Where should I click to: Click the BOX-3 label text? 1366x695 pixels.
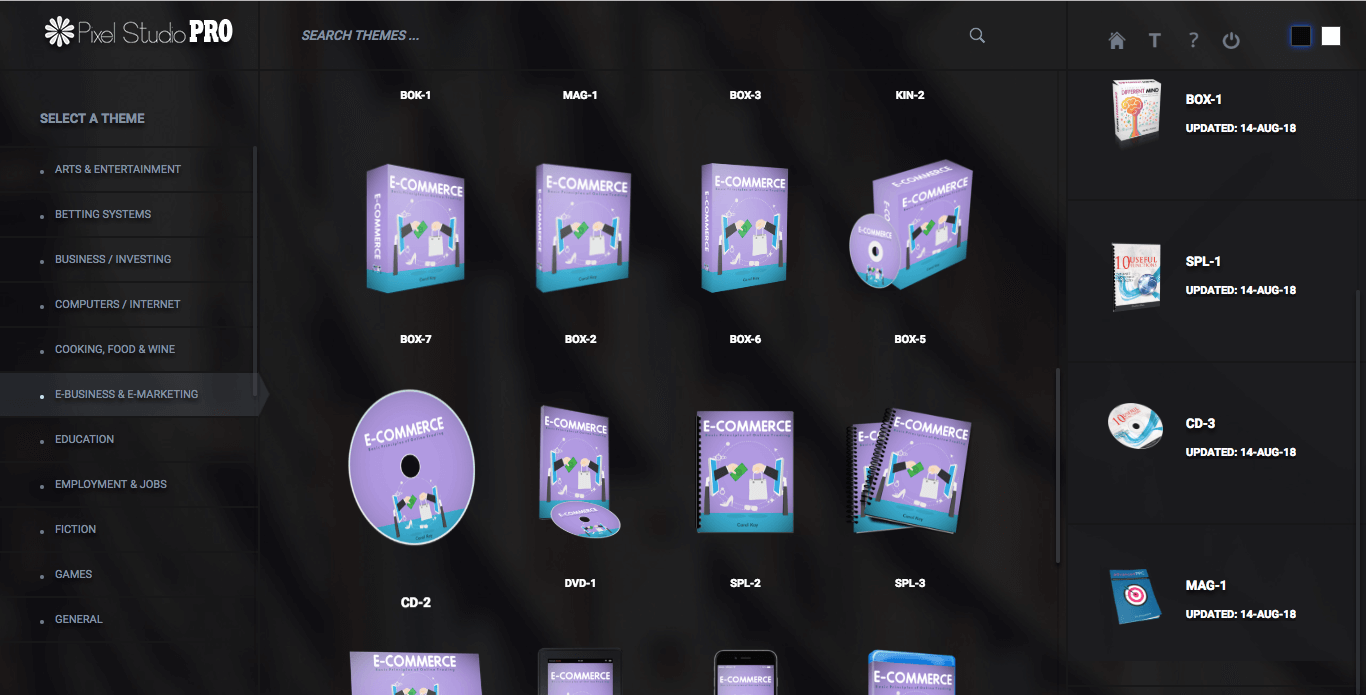pyautogui.click(x=746, y=95)
